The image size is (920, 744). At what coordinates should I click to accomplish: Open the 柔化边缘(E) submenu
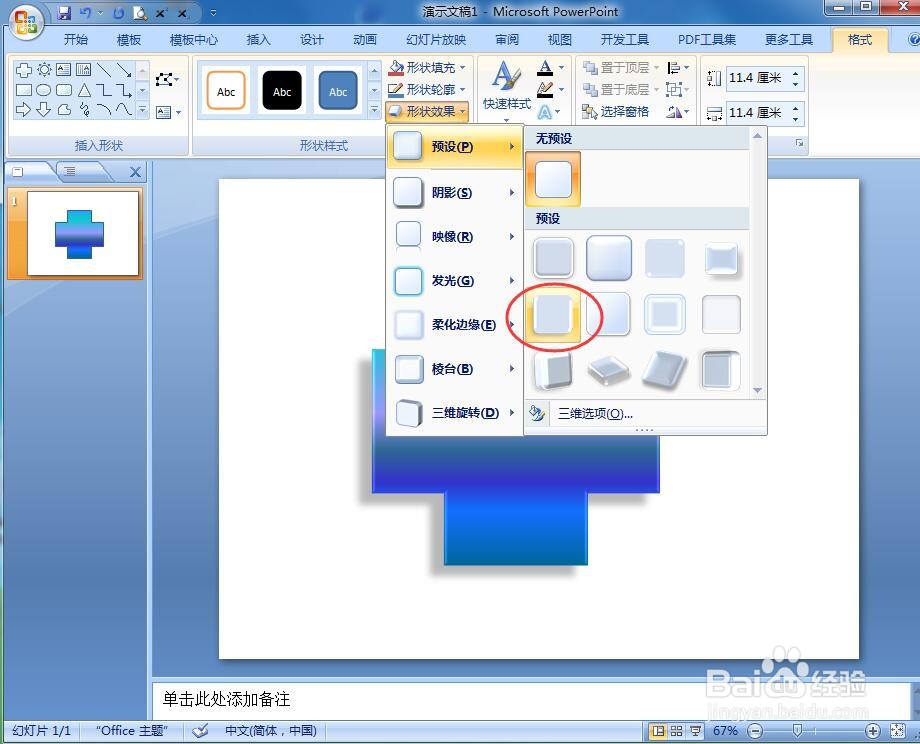click(455, 324)
